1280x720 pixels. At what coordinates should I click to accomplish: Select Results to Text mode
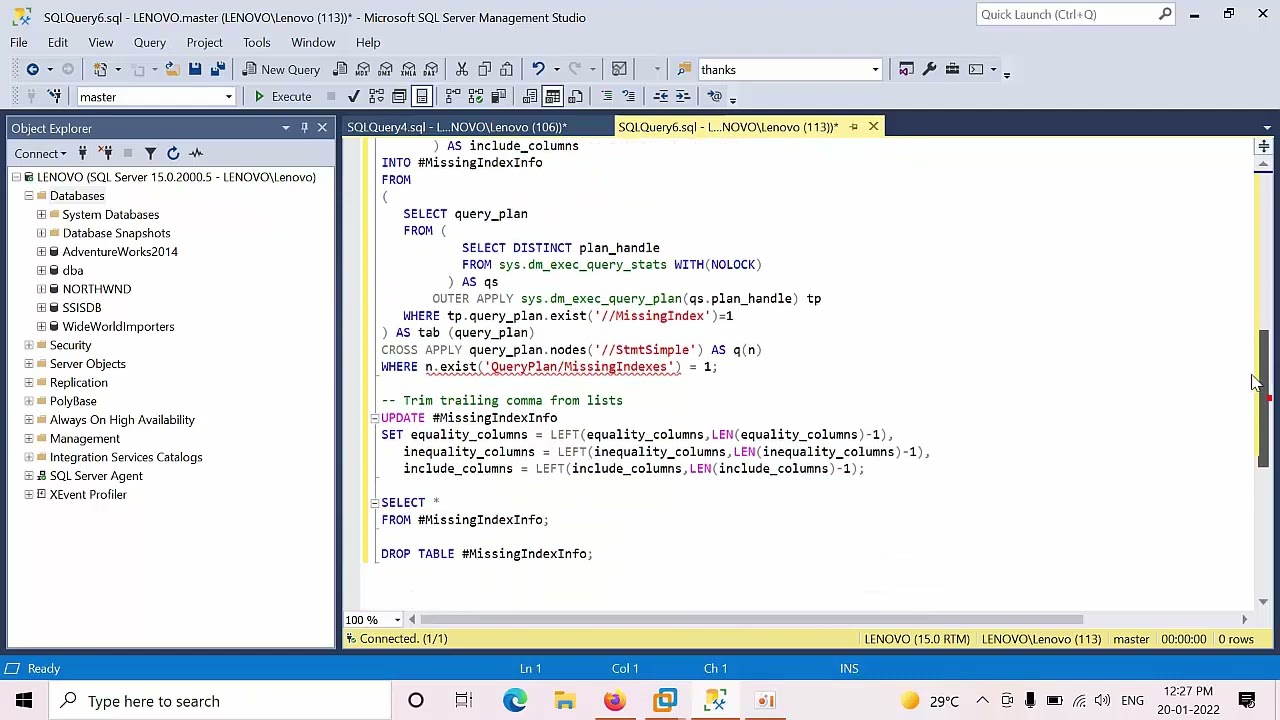(x=530, y=96)
